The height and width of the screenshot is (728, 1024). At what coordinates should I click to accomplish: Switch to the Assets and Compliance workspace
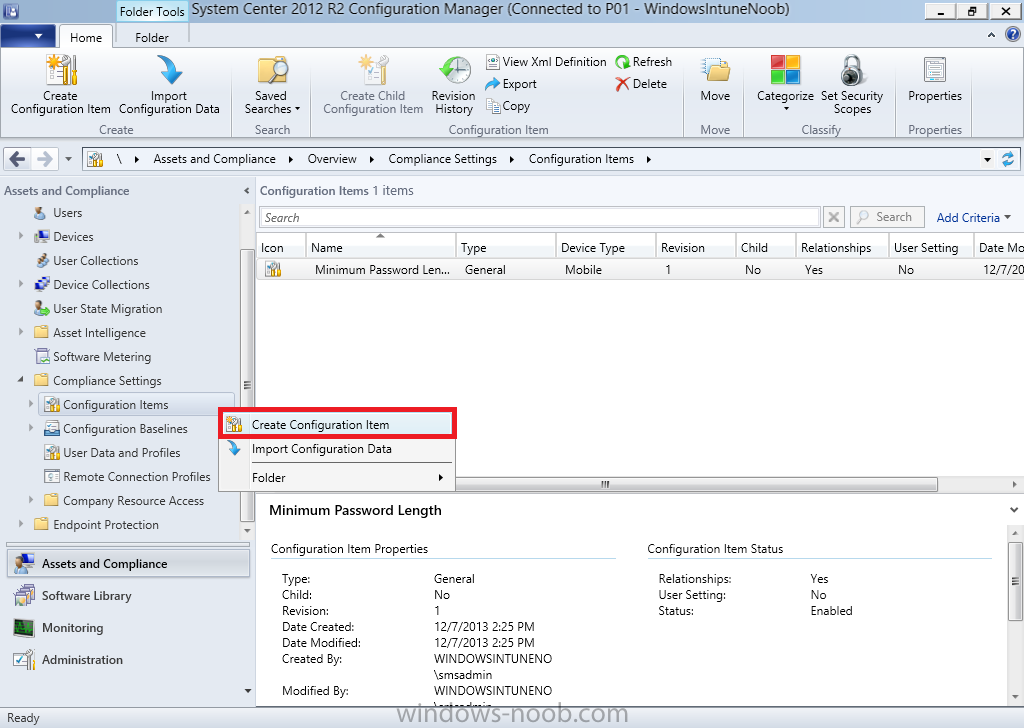click(129, 563)
